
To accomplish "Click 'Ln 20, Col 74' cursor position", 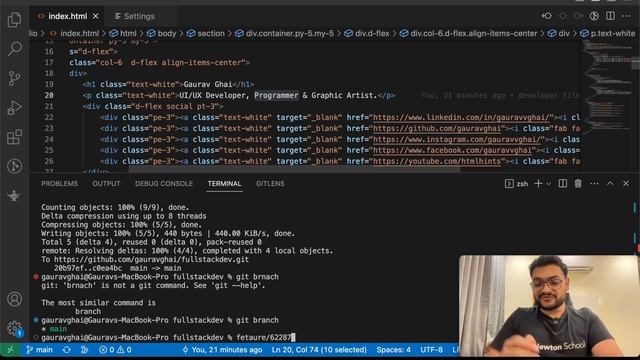I will [319, 350].
